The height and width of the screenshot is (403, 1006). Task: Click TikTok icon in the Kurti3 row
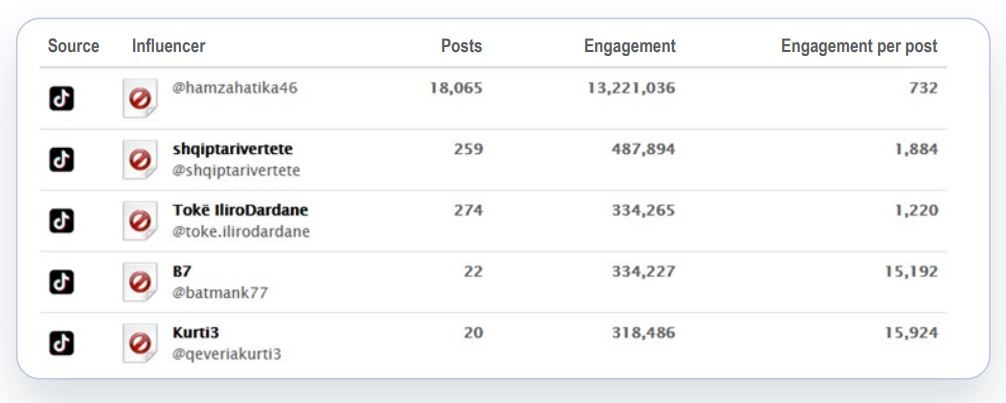62,342
